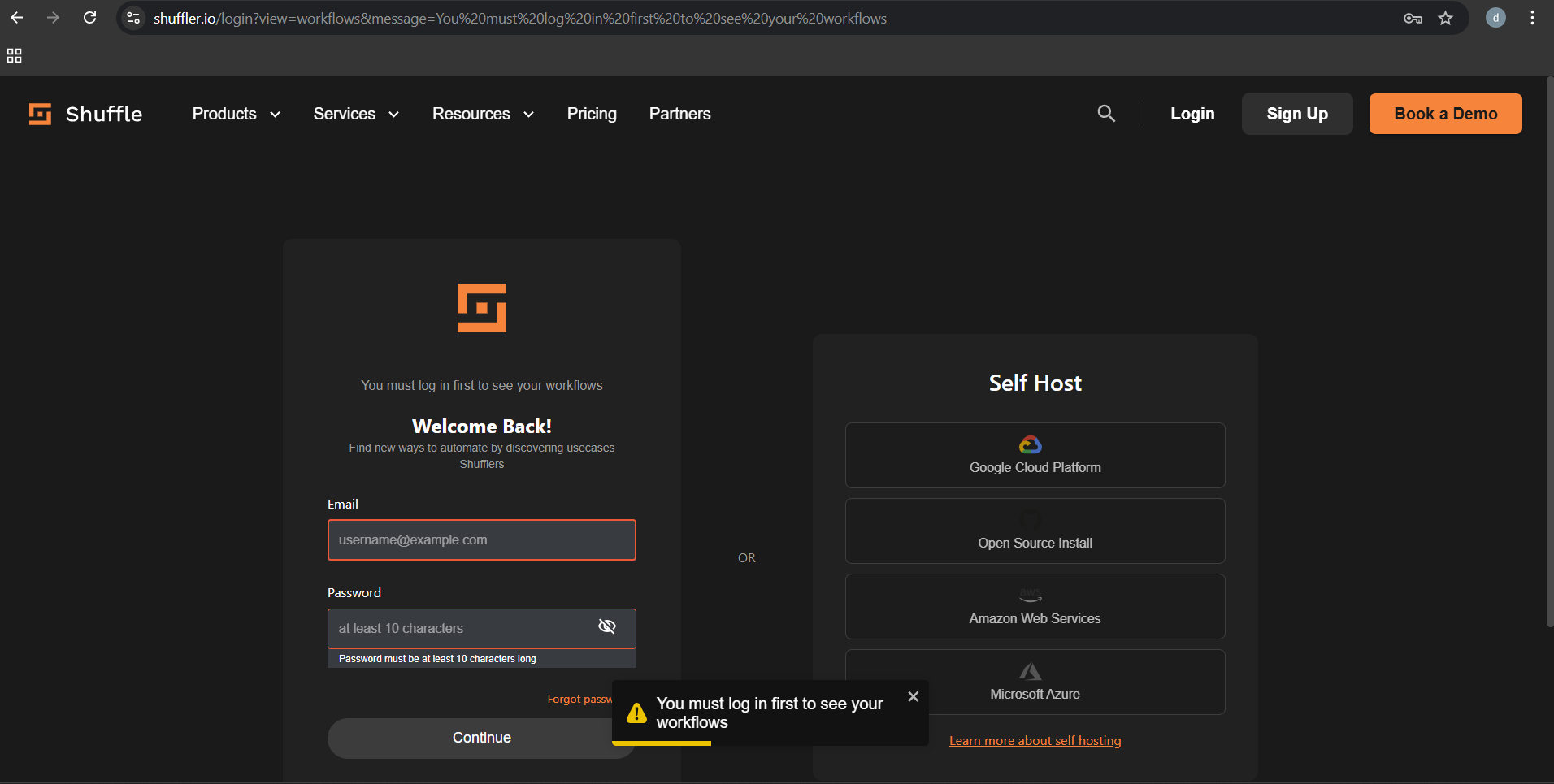Image resolution: width=1554 pixels, height=784 pixels.
Task: Click the AWS icon for Amazon Web Services
Action: 1029,596
